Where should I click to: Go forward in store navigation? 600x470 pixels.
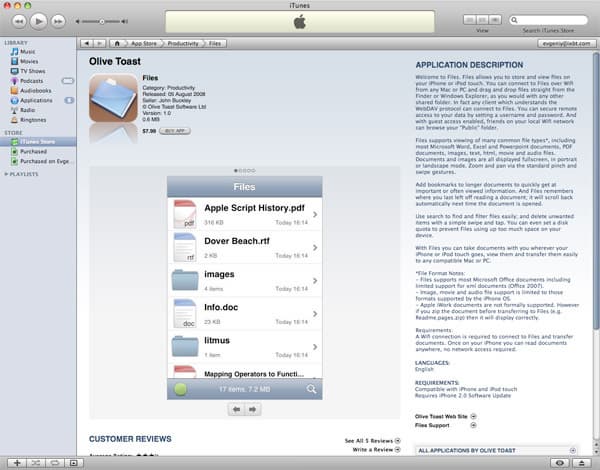pos(99,44)
